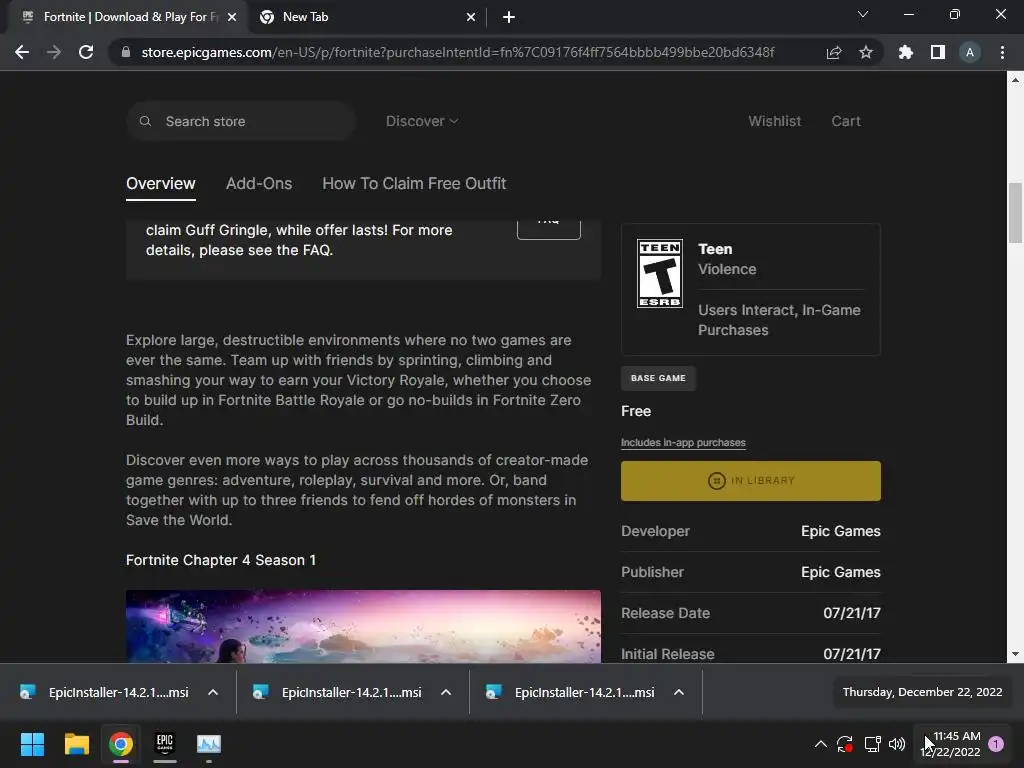Click the Fortnite Chapter 4 Season 1 heading
The width and height of the screenshot is (1024, 768).
point(221,560)
